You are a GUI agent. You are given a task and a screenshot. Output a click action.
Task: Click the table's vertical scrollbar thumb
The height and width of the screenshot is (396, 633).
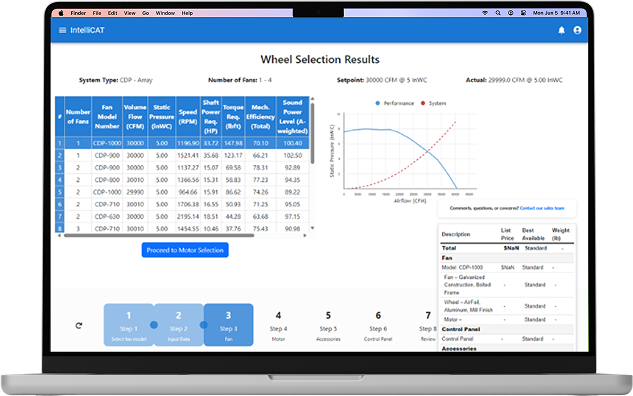coord(312,133)
